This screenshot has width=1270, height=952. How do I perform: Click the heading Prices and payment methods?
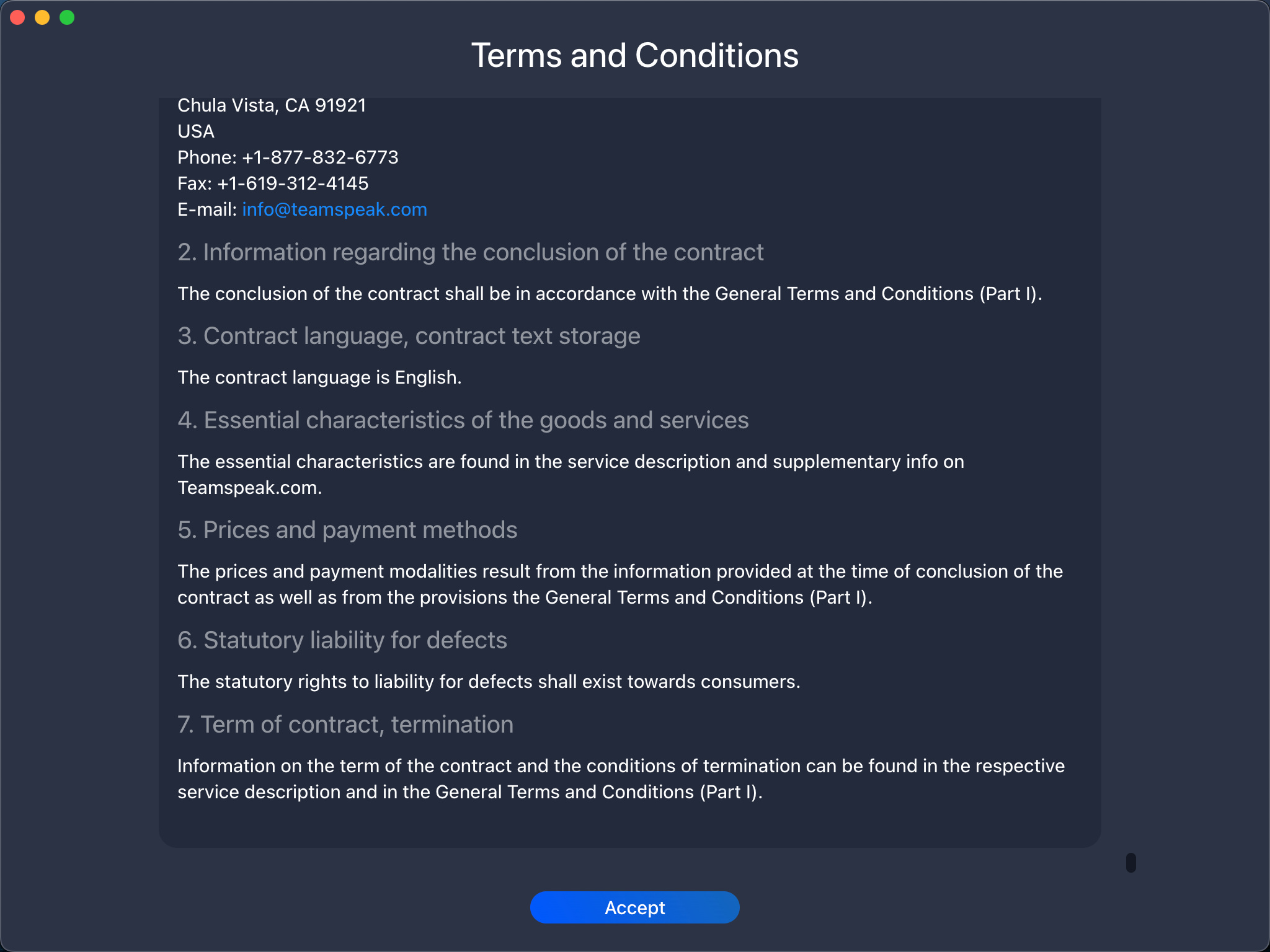click(x=347, y=530)
